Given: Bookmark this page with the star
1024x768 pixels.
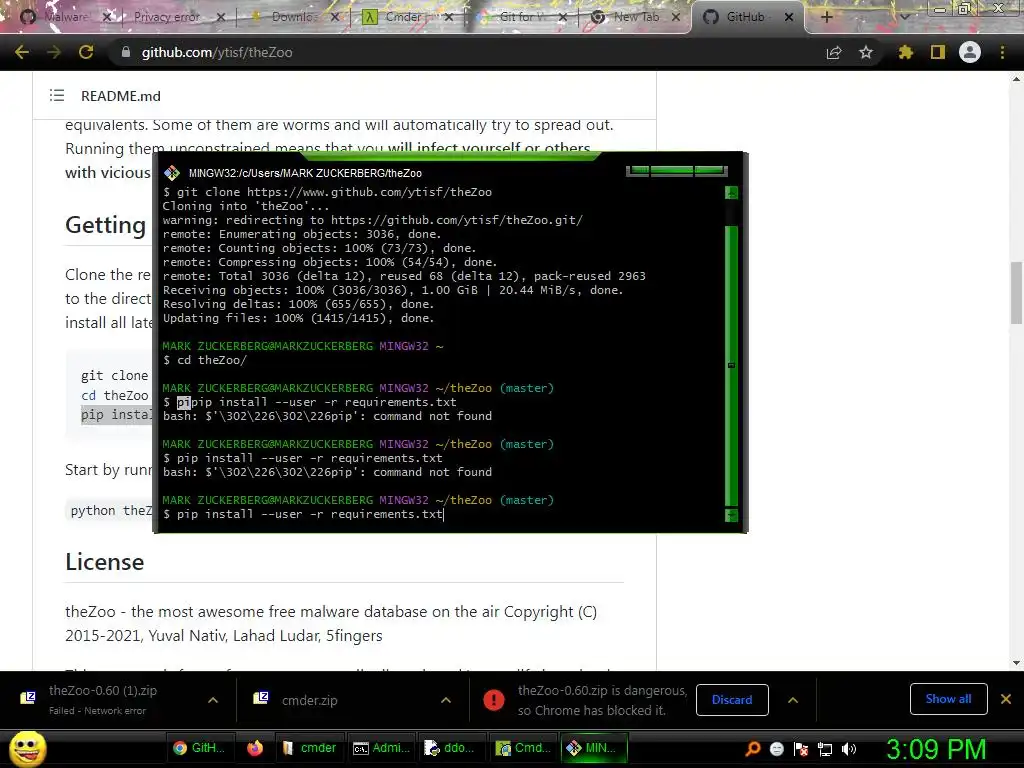Looking at the screenshot, I should [x=866, y=52].
